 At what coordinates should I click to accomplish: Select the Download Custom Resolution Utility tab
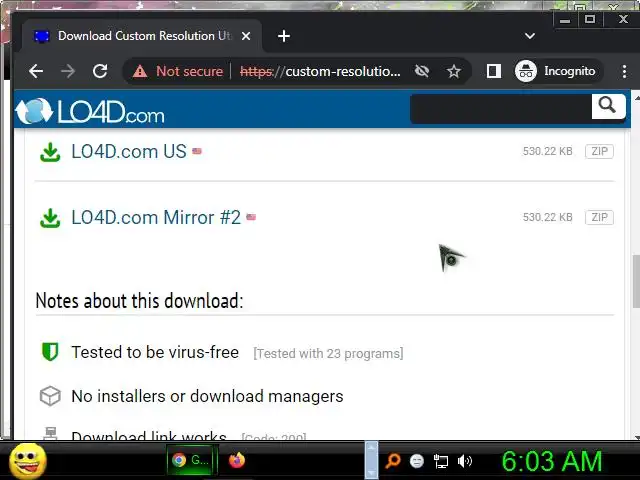click(x=142, y=36)
